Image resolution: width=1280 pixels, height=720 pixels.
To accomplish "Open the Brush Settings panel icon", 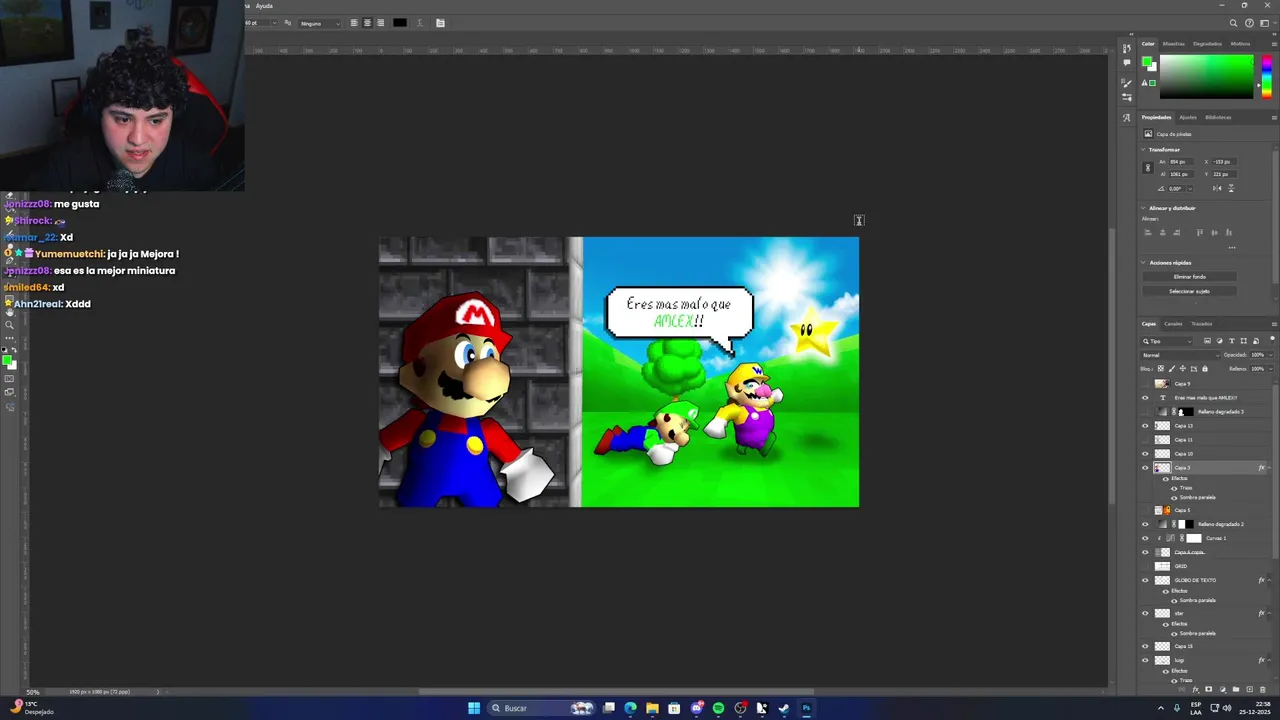I will (x=1127, y=97).
